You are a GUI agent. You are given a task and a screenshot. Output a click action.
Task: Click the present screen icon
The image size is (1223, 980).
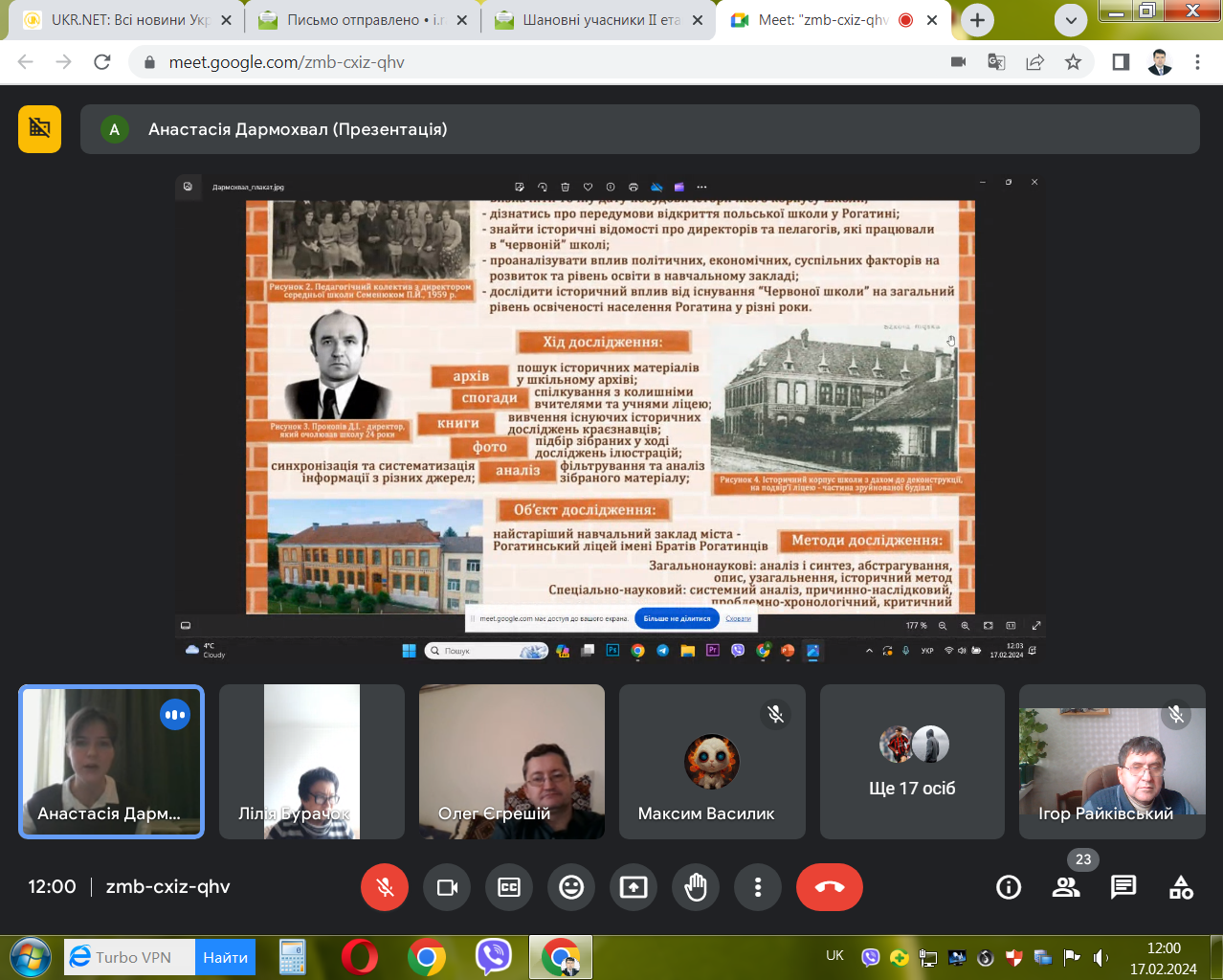(634, 887)
